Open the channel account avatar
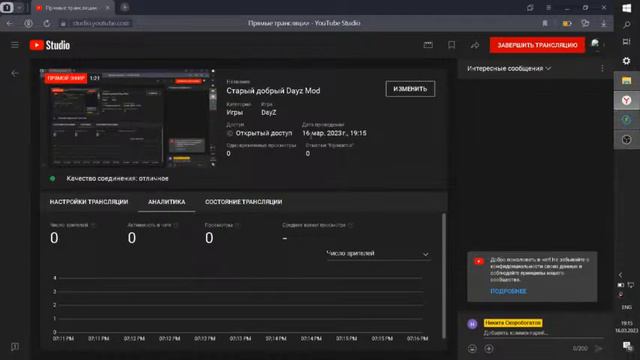This screenshot has width=640, height=360. click(x=596, y=44)
